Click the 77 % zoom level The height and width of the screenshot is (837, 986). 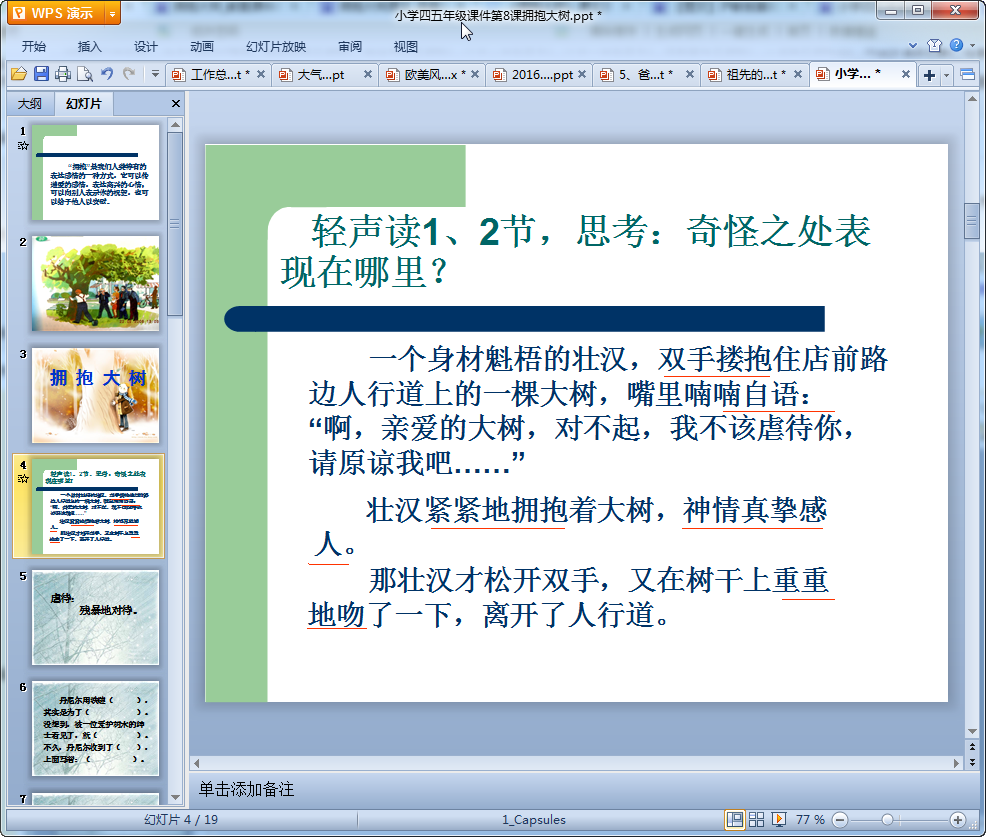811,819
